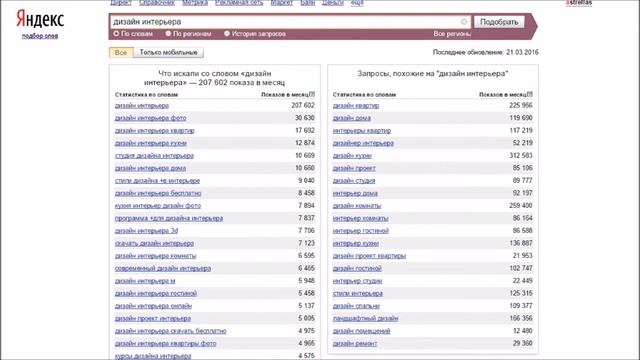This screenshot has width=640, height=360.
Task: Open 'Деньги' in top menu
Action: pos(333,3)
